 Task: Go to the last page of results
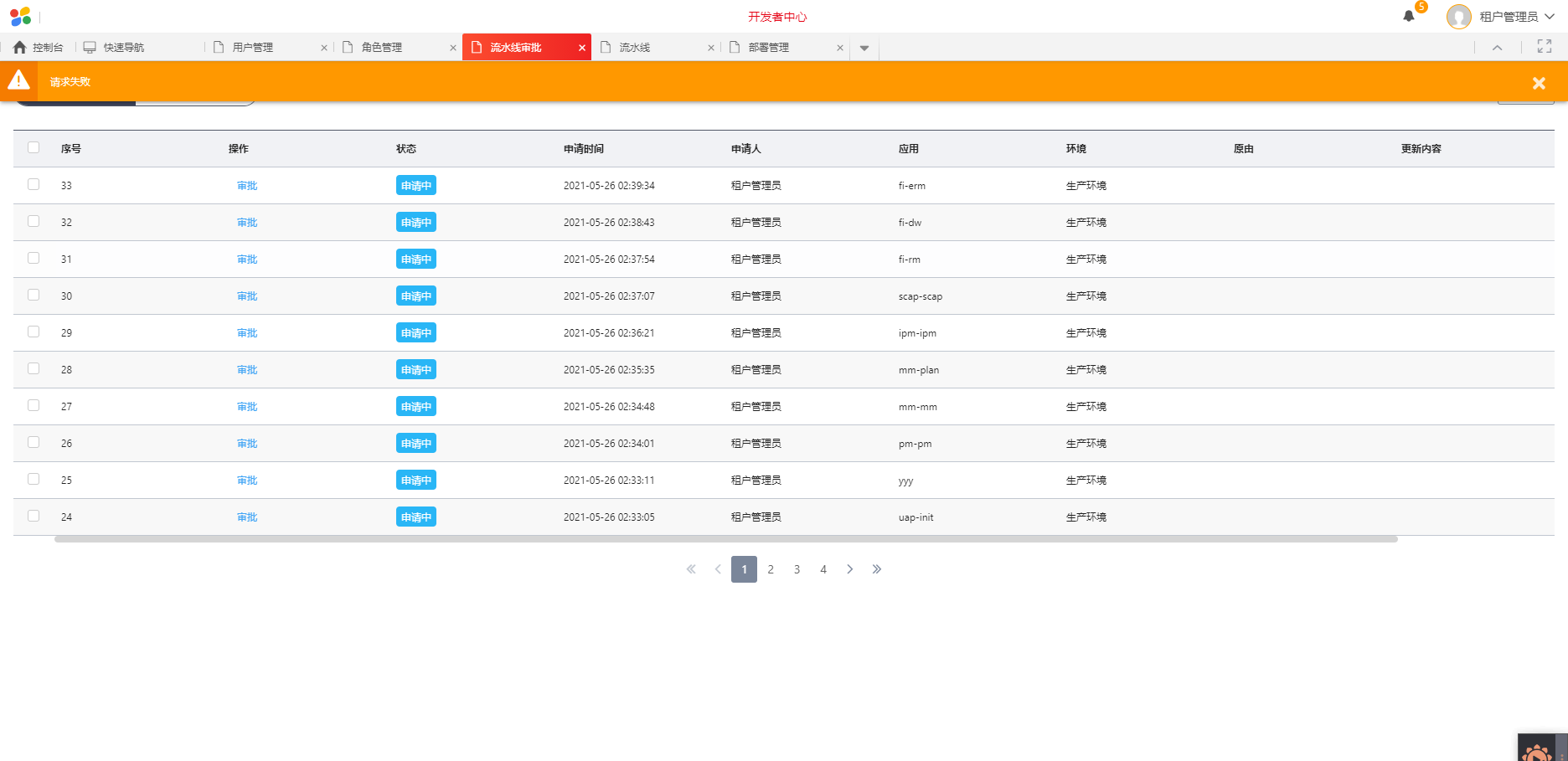pyautogui.click(x=876, y=569)
